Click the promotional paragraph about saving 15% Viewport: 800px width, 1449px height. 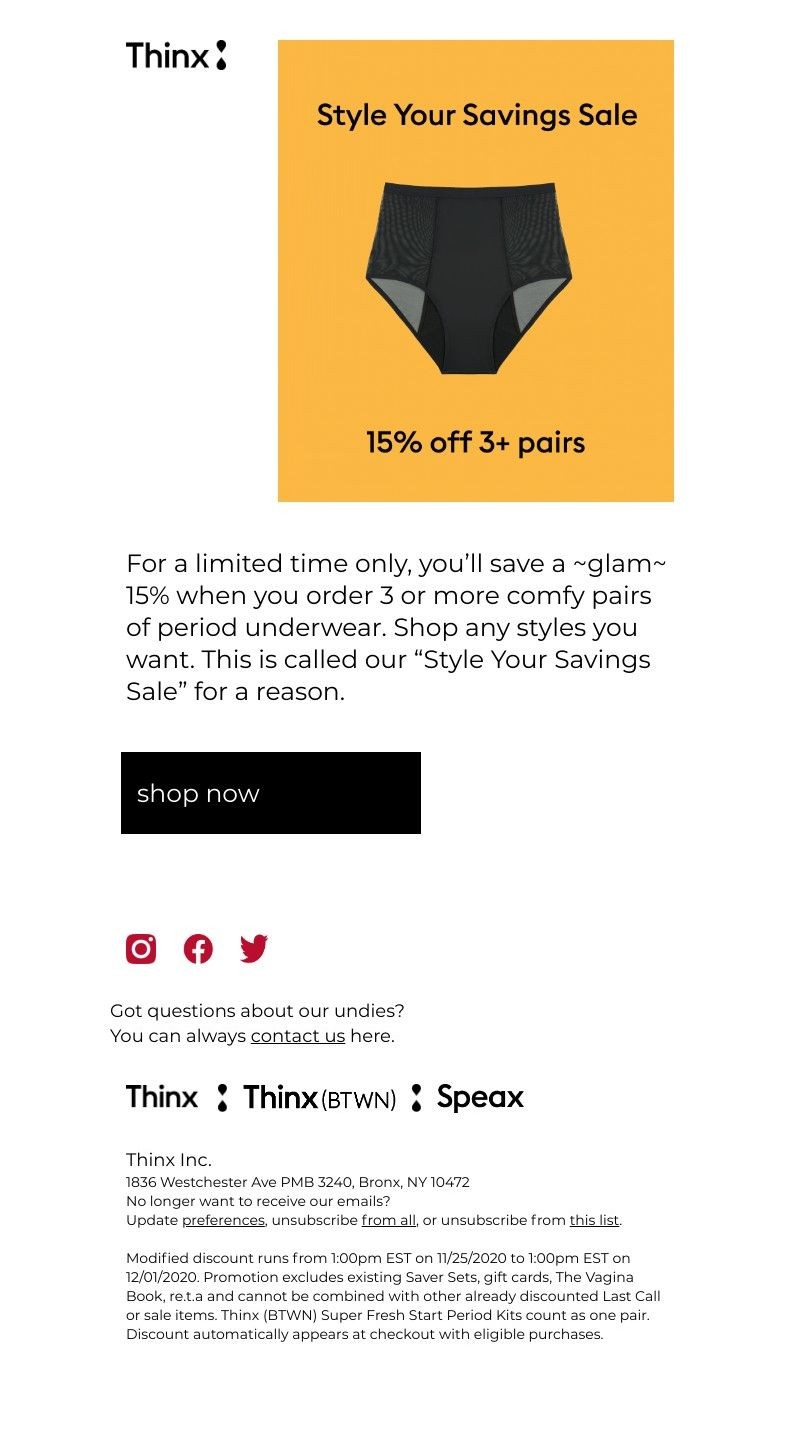pos(396,627)
